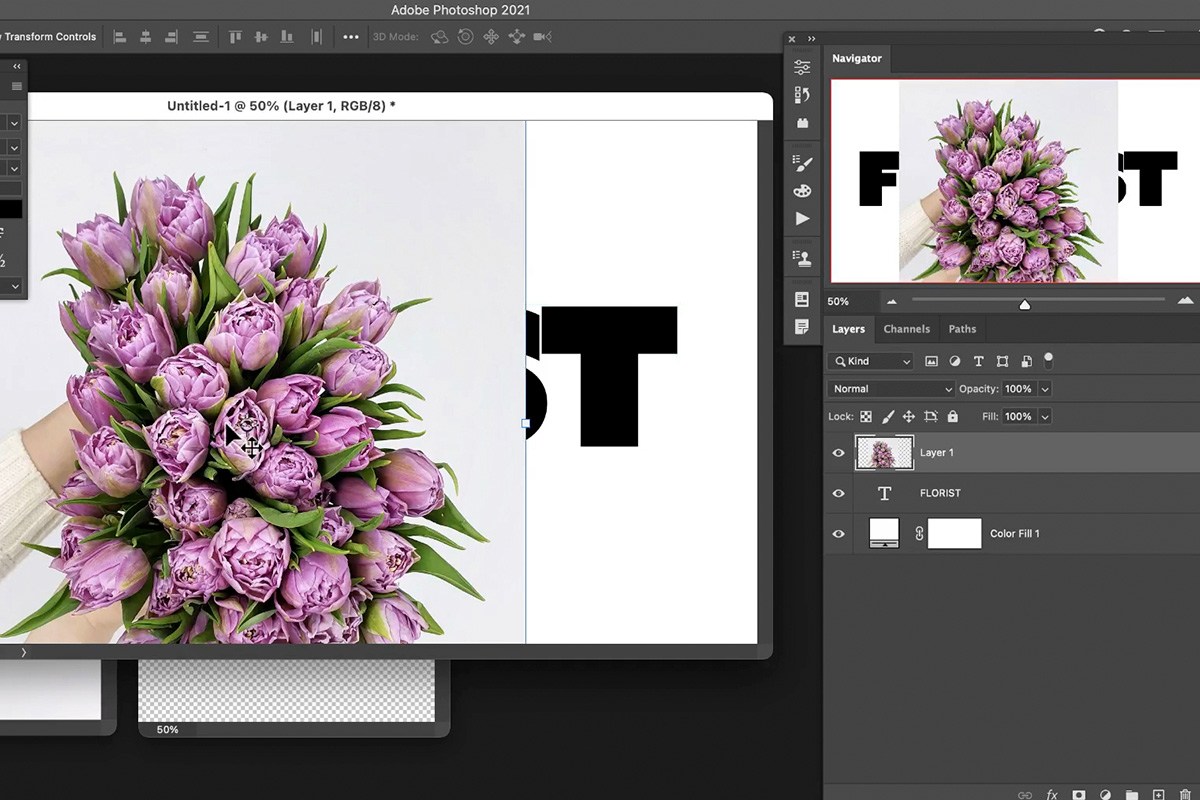Collapse the left floating panel arrows
This screenshot has height=800, width=1200.
pyautogui.click(x=16, y=66)
